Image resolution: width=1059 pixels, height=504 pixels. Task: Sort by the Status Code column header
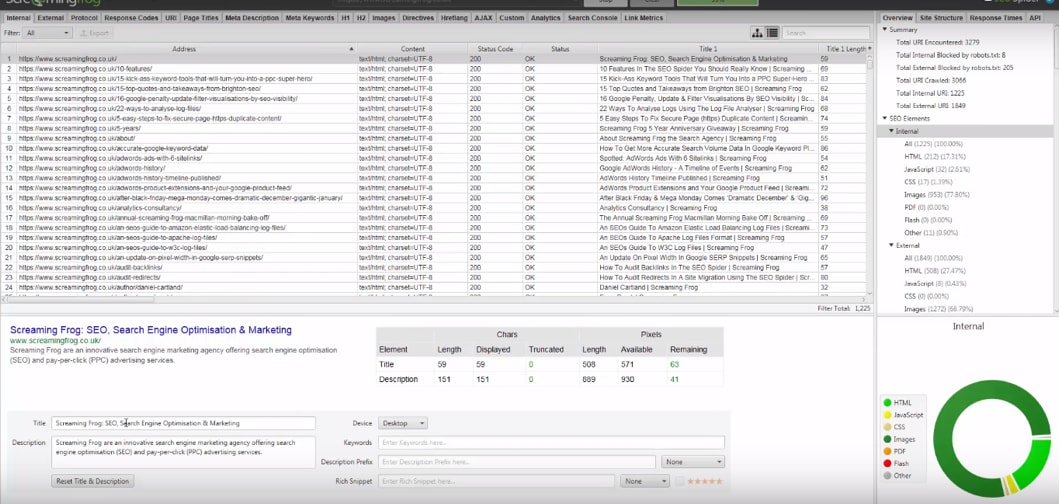[495, 49]
